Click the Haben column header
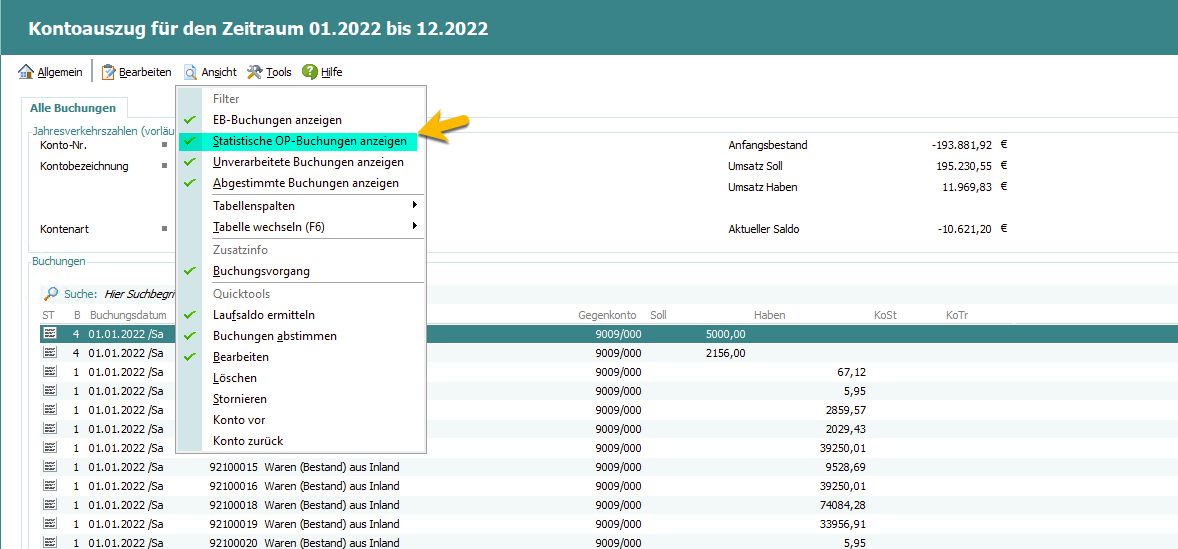The width and height of the screenshot is (1178, 549). [x=769, y=315]
